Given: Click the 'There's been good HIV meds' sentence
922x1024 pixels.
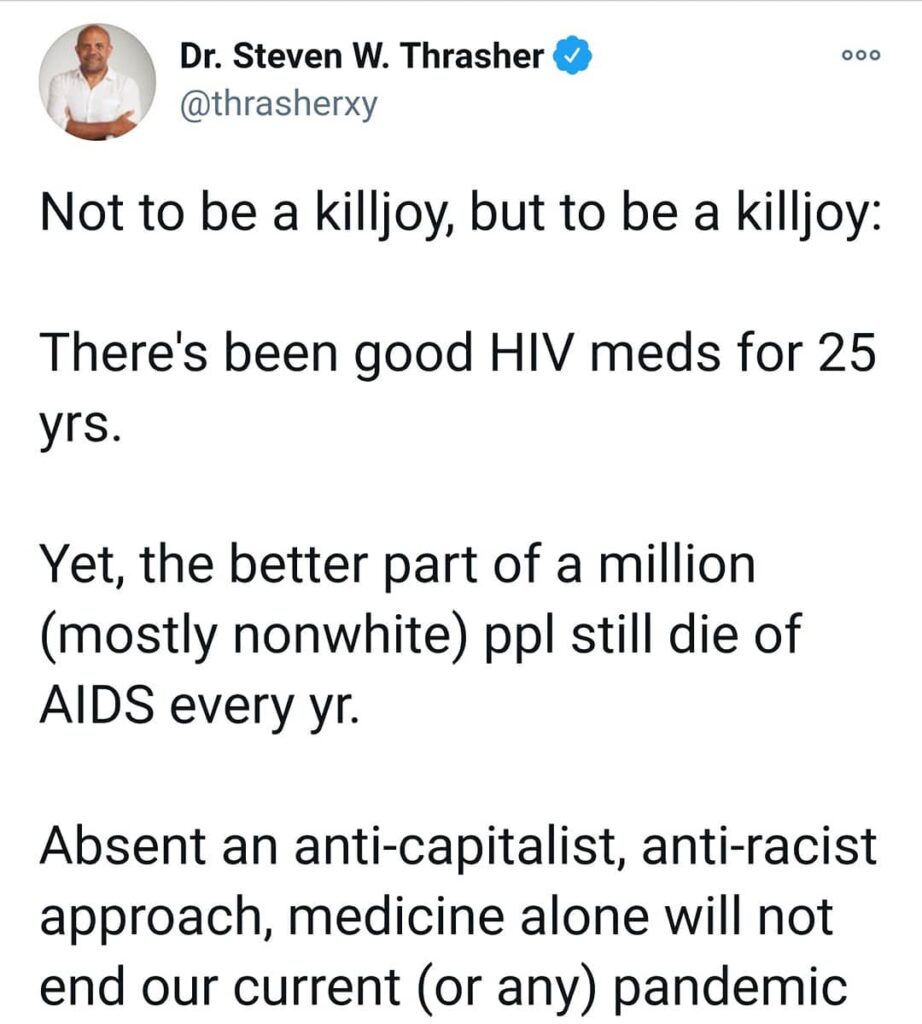Looking at the screenshot, I should (457, 353).
